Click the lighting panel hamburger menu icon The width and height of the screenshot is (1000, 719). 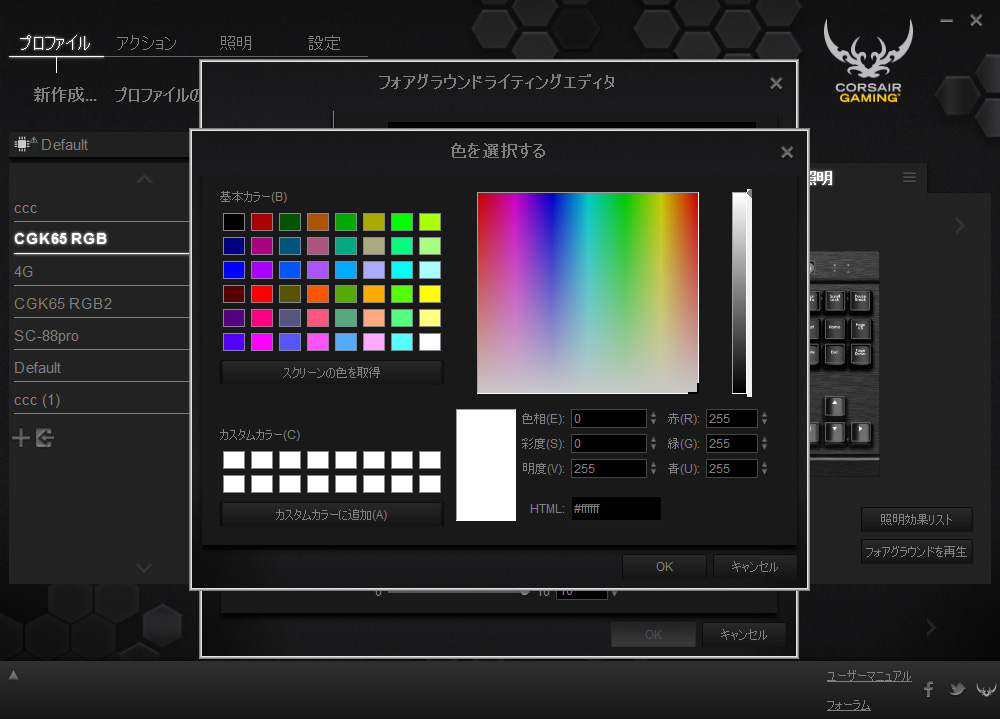(x=909, y=177)
